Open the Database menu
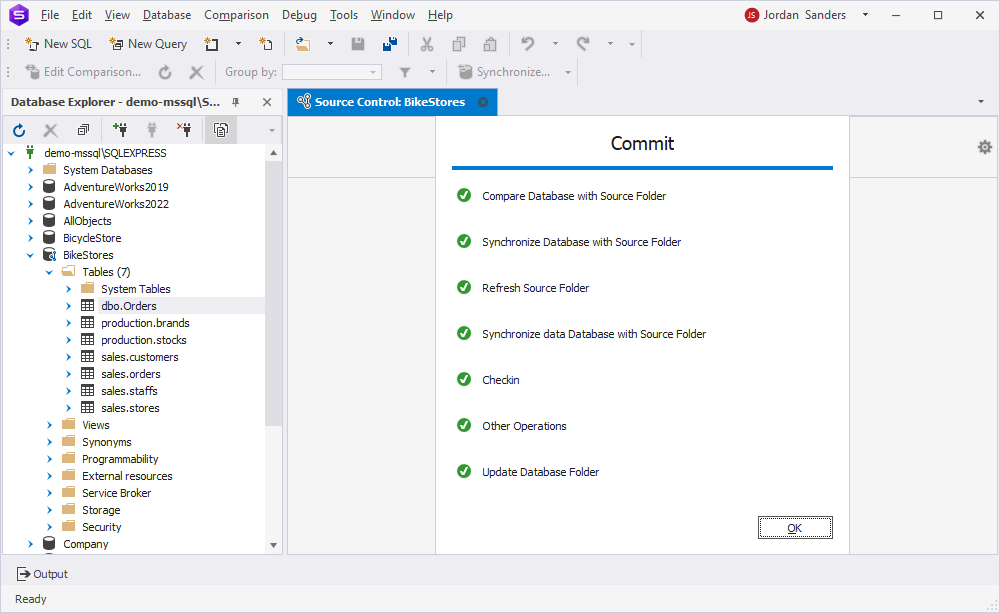The image size is (1000, 613). 166,15
